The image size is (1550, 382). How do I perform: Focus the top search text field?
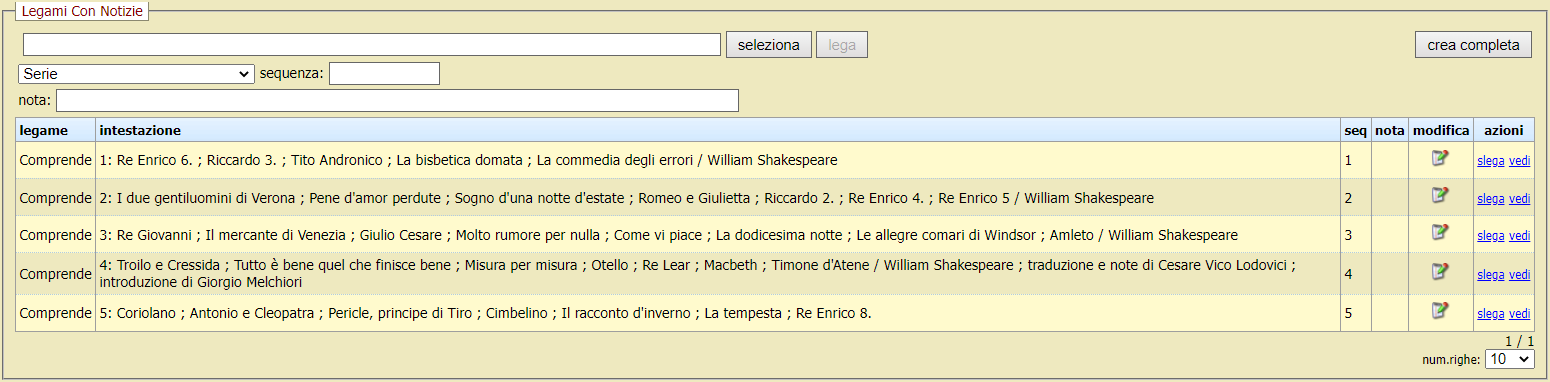(x=372, y=45)
